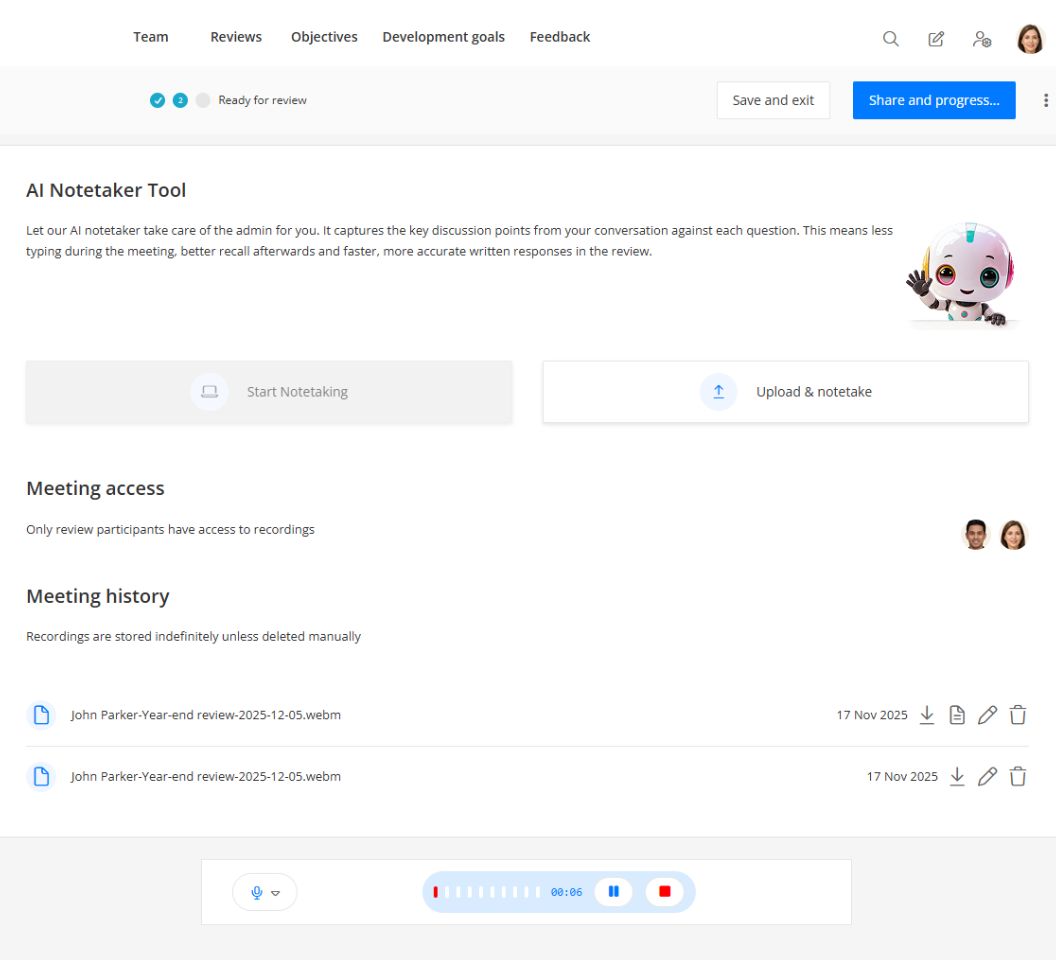Click the audio level meter bars
The width and height of the screenshot is (1056, 960).
pyautogui.click(x=486, y=892)
